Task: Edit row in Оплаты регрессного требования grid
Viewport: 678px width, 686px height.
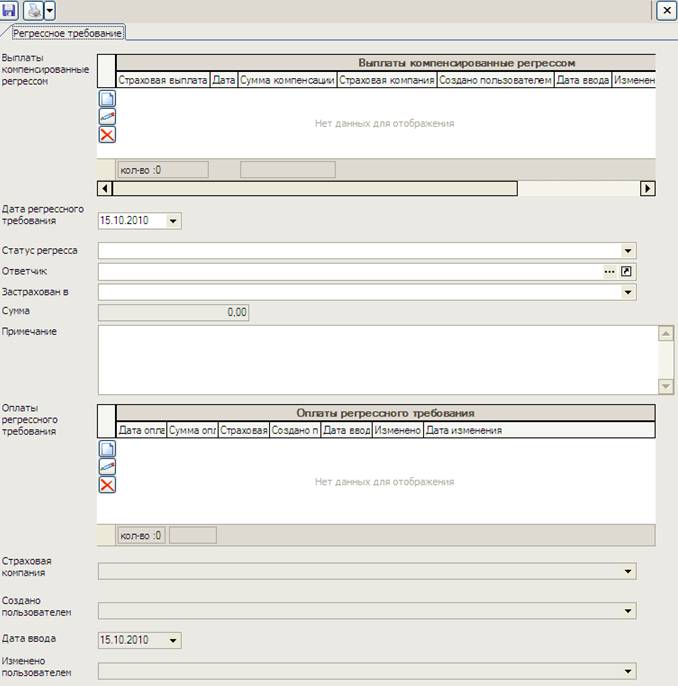Action: [x=107, y=467]
